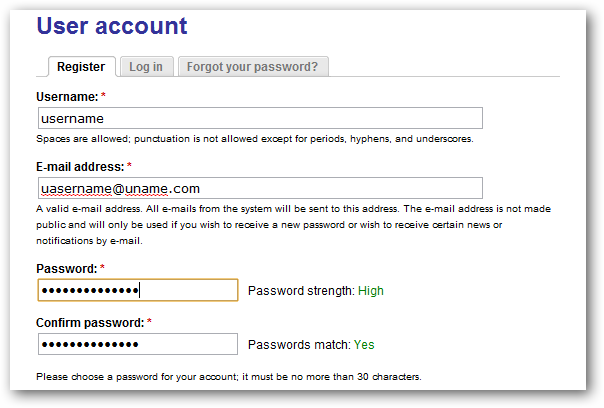This screenshot has width=604, height=408.
Task: Click the 30 characters password hint text
Action: click(228, 377)
